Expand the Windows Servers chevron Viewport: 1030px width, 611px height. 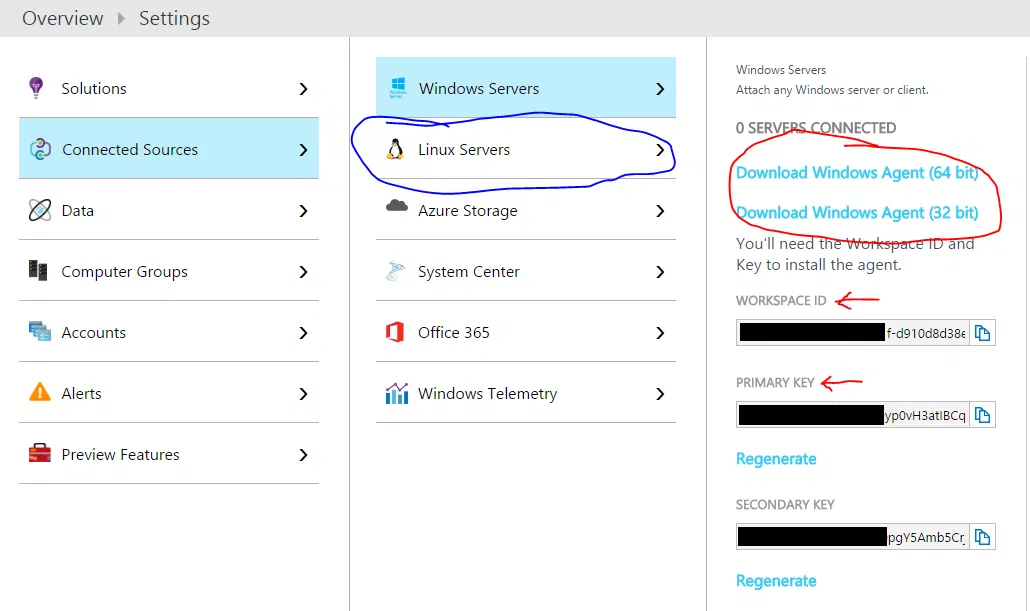(x=660, y=89)
